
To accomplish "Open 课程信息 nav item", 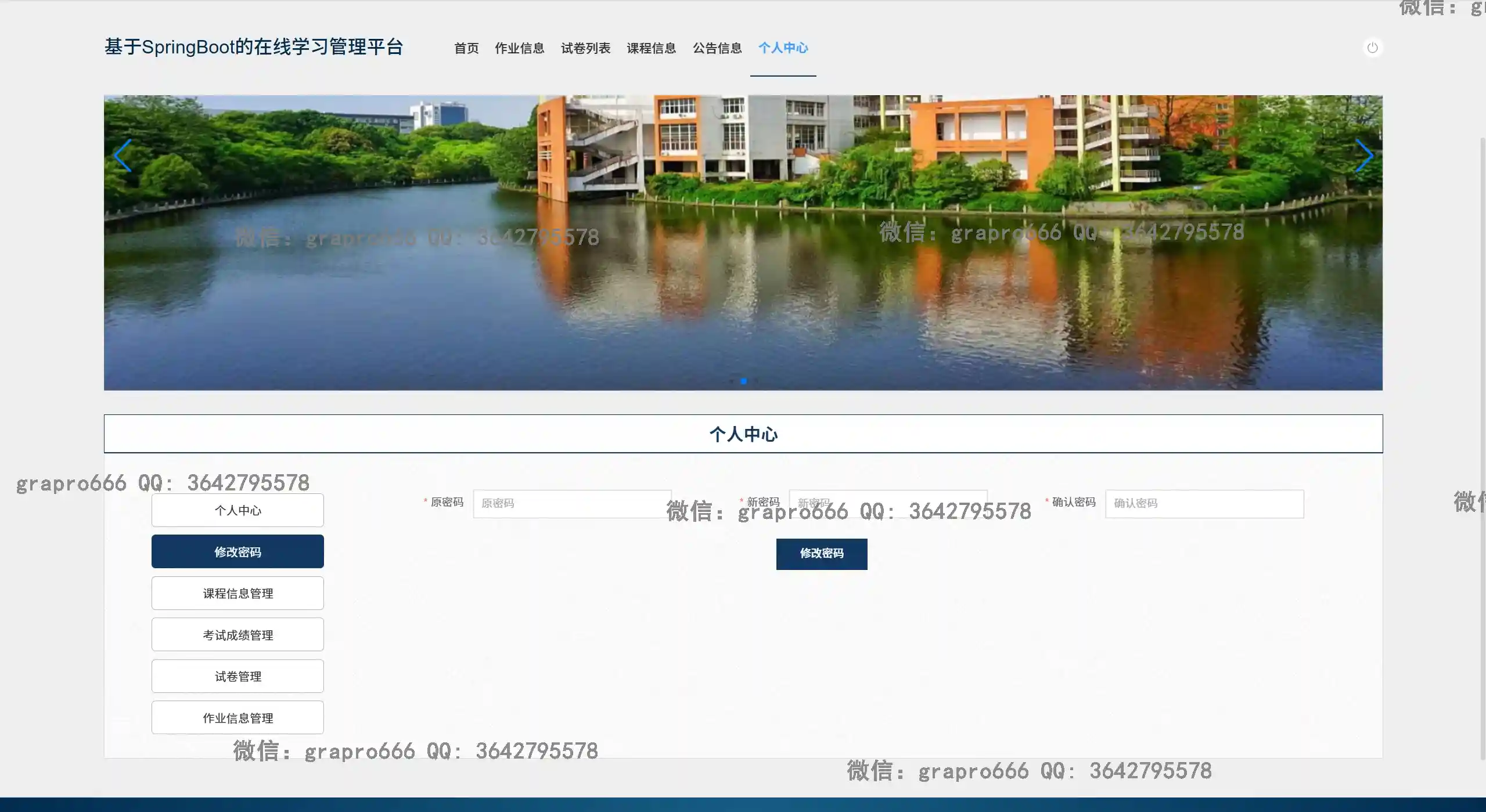I will coord(651,48).
